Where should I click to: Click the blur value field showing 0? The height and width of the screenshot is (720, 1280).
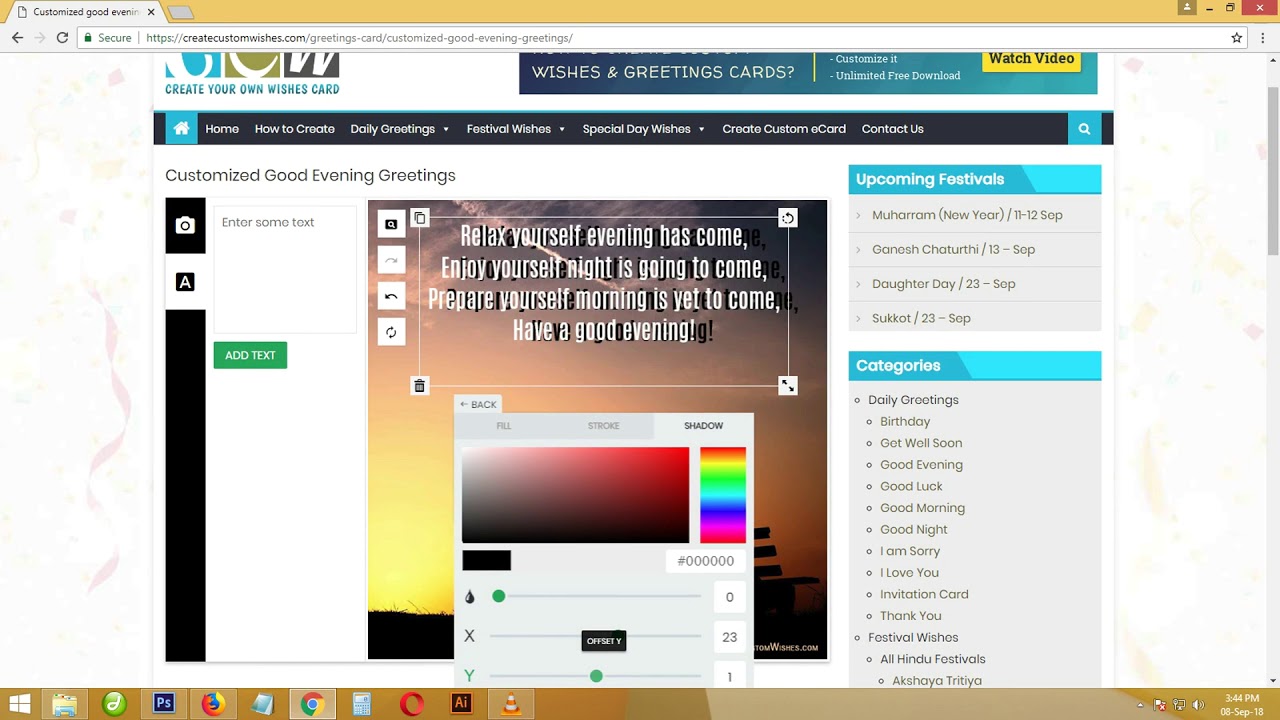[729, 597]
